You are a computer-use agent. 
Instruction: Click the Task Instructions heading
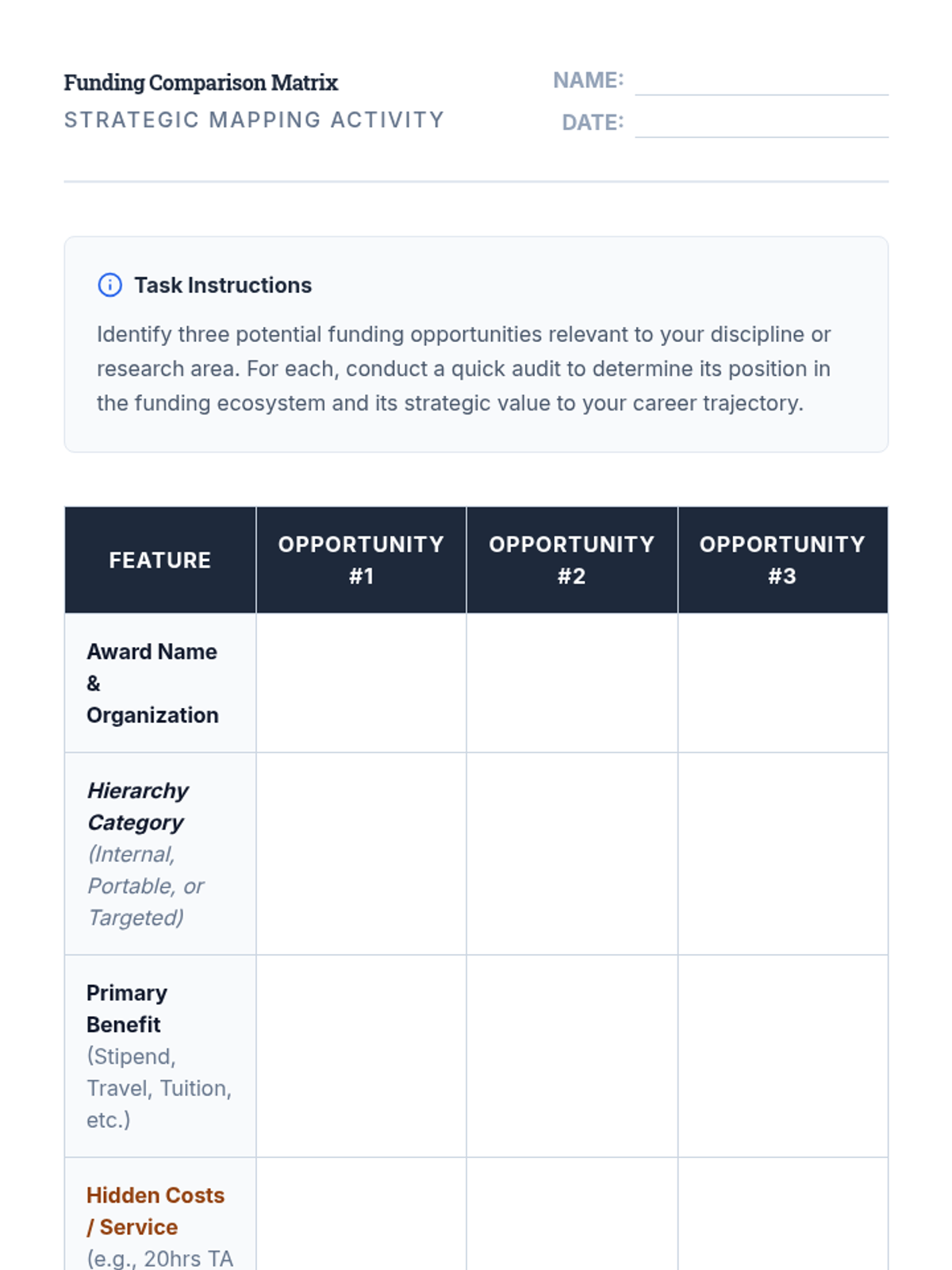coord(223,285)
